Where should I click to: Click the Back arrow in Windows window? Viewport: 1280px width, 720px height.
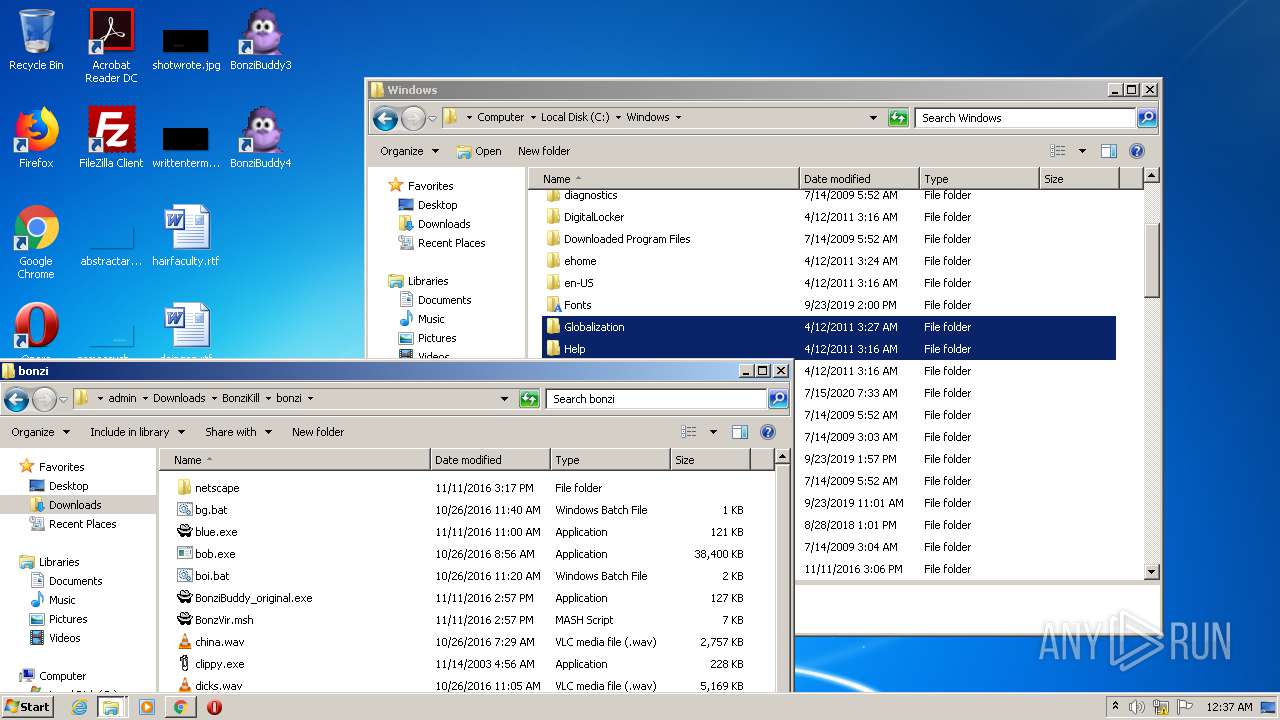pyautogui.click(x=385, y=118)
